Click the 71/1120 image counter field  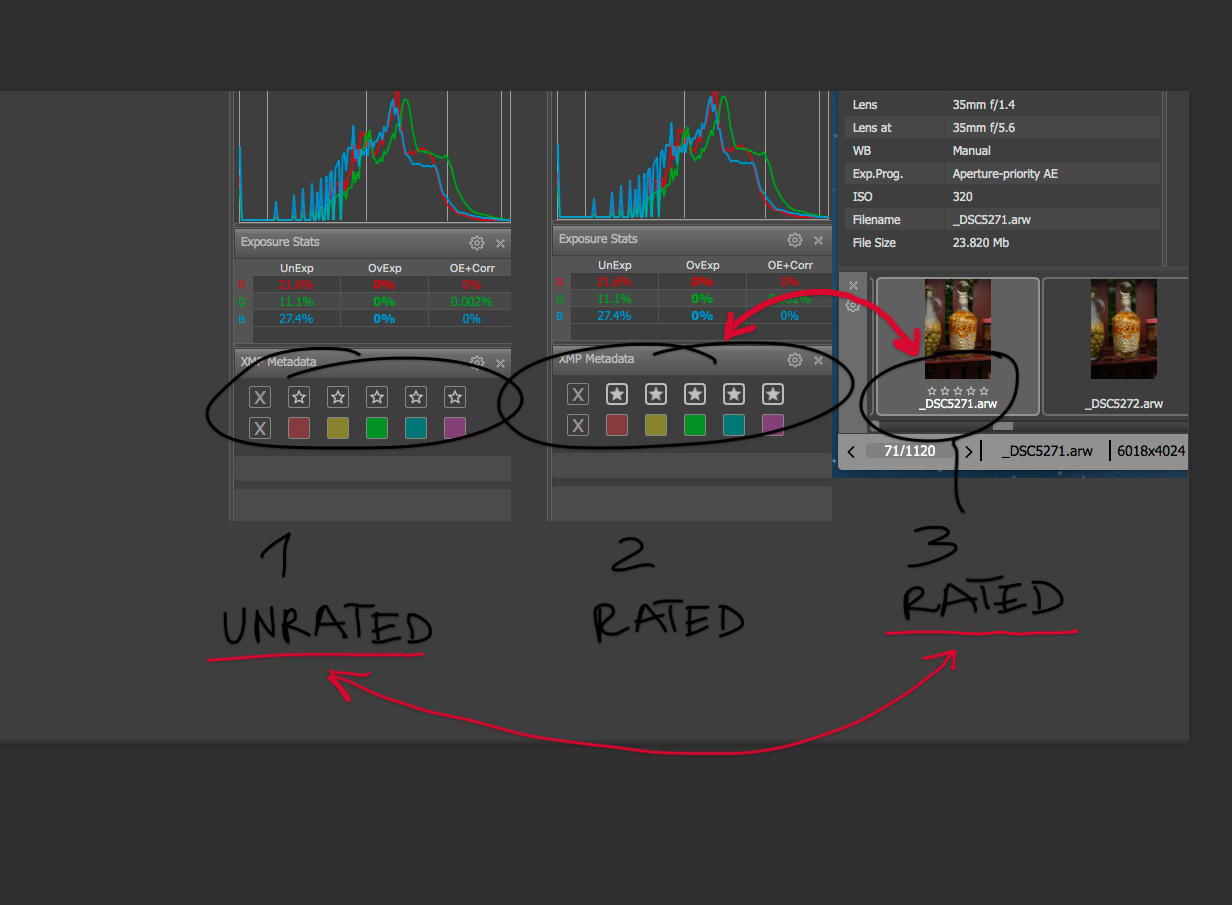pos(909,451)
